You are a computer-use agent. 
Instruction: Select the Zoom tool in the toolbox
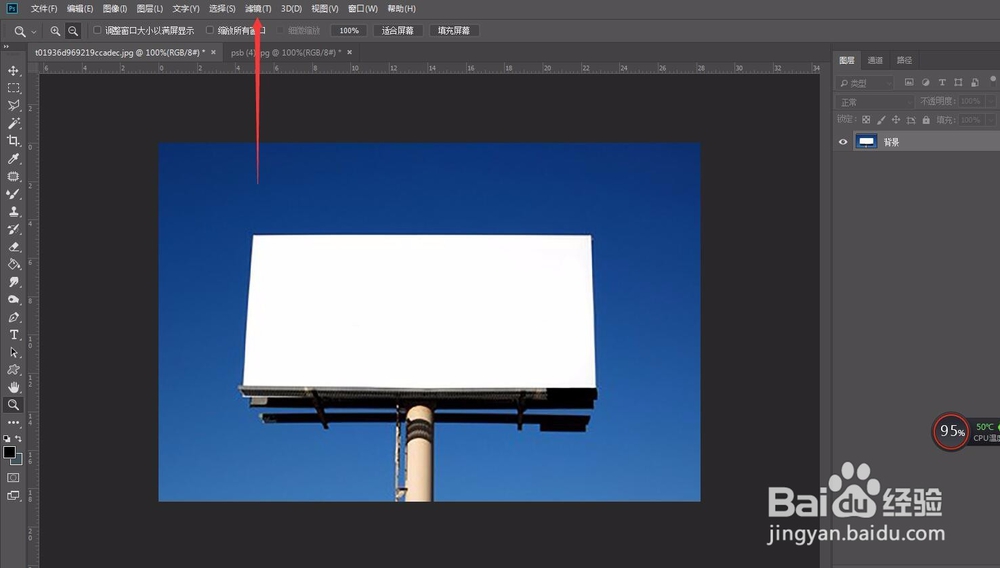pos(13,405)
